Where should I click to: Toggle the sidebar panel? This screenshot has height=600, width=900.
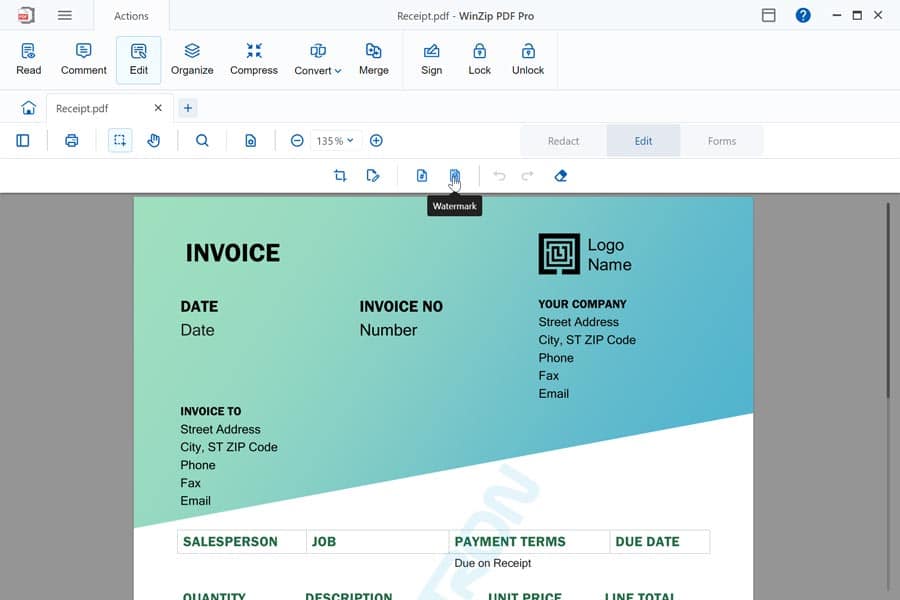click(23, 141)
